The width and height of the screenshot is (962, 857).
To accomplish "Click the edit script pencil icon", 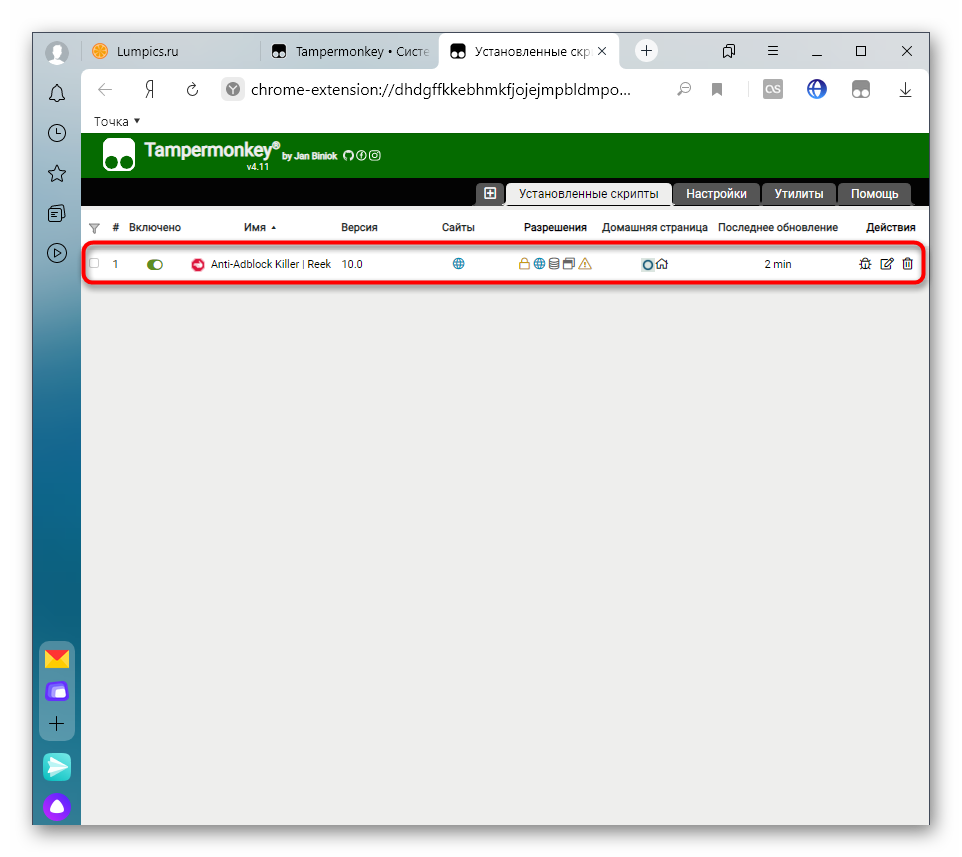I will (886, 264).
